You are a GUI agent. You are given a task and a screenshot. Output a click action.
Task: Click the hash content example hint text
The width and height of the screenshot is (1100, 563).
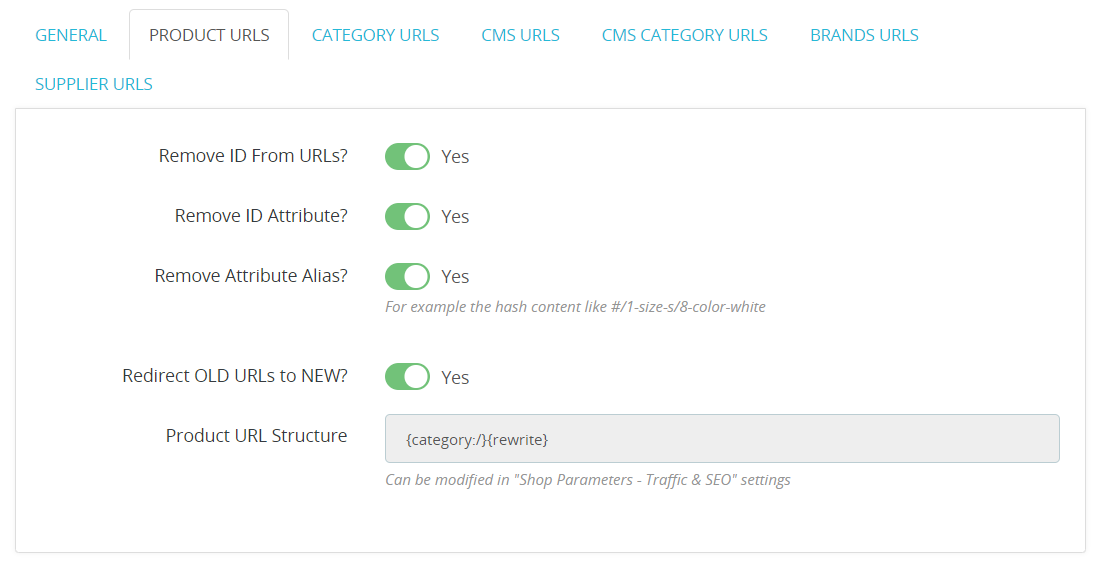click(575, 306)
